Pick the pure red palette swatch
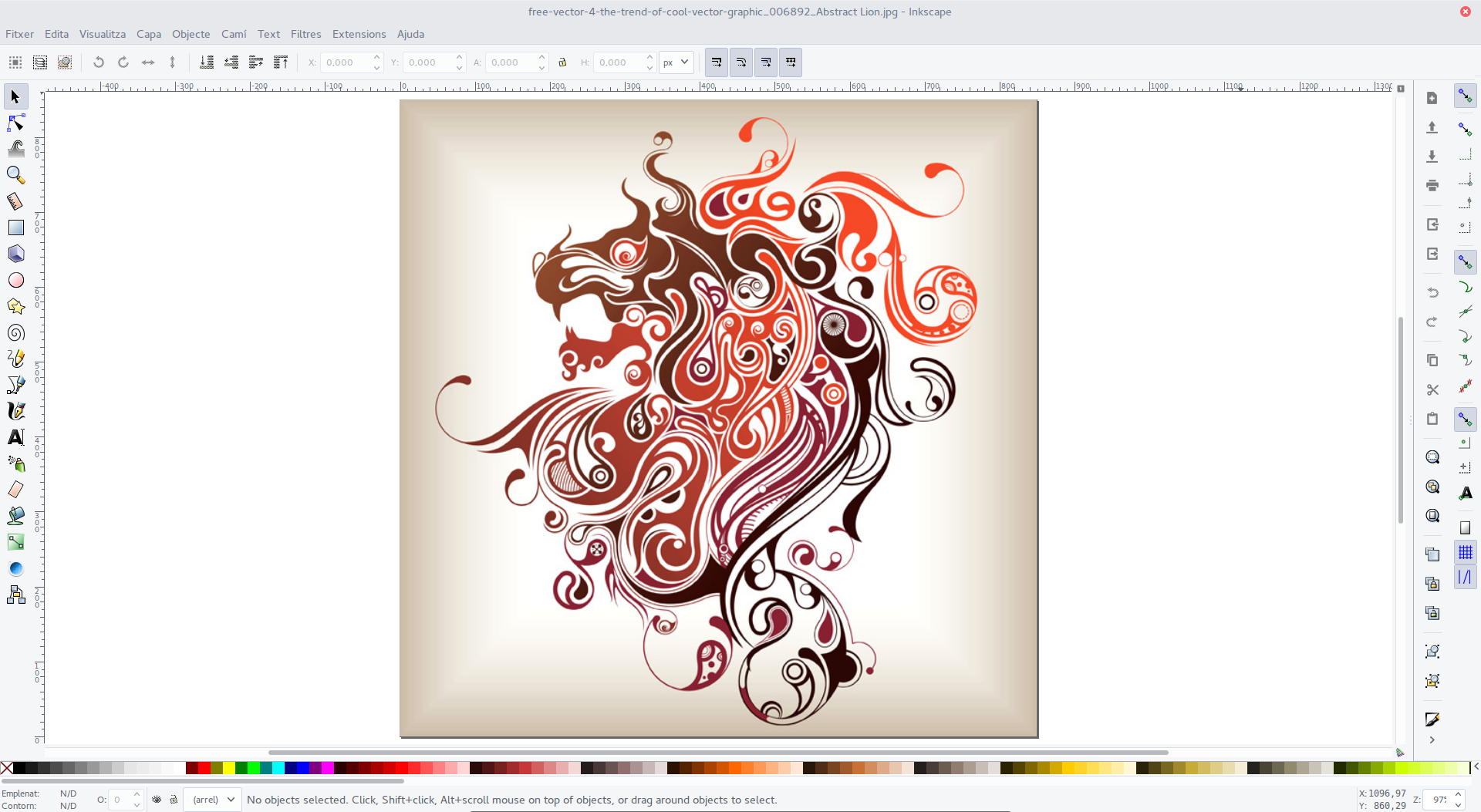This screenshot has height=812, width=1481. [x=204, y=768]
